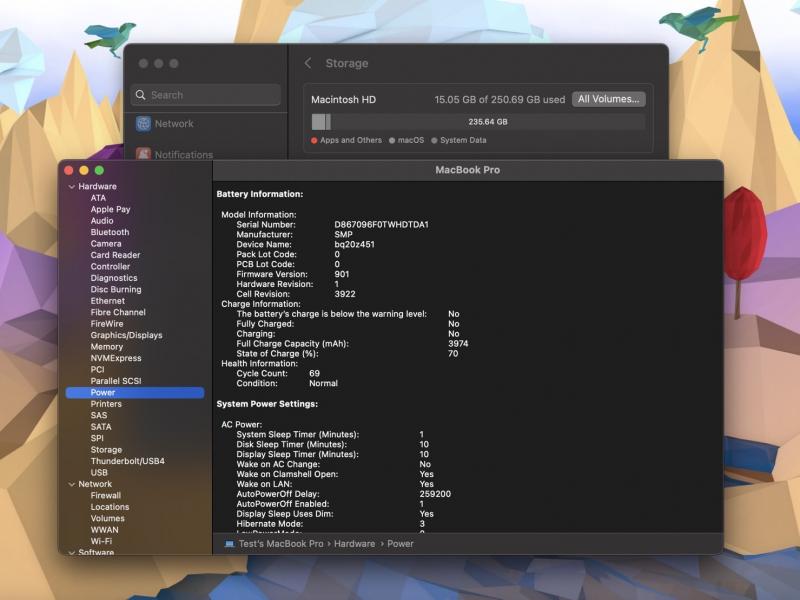The width and height of the screenshot is (800, 600).
Task: Select Wi-Fi under Network
Action: (101, 541)
